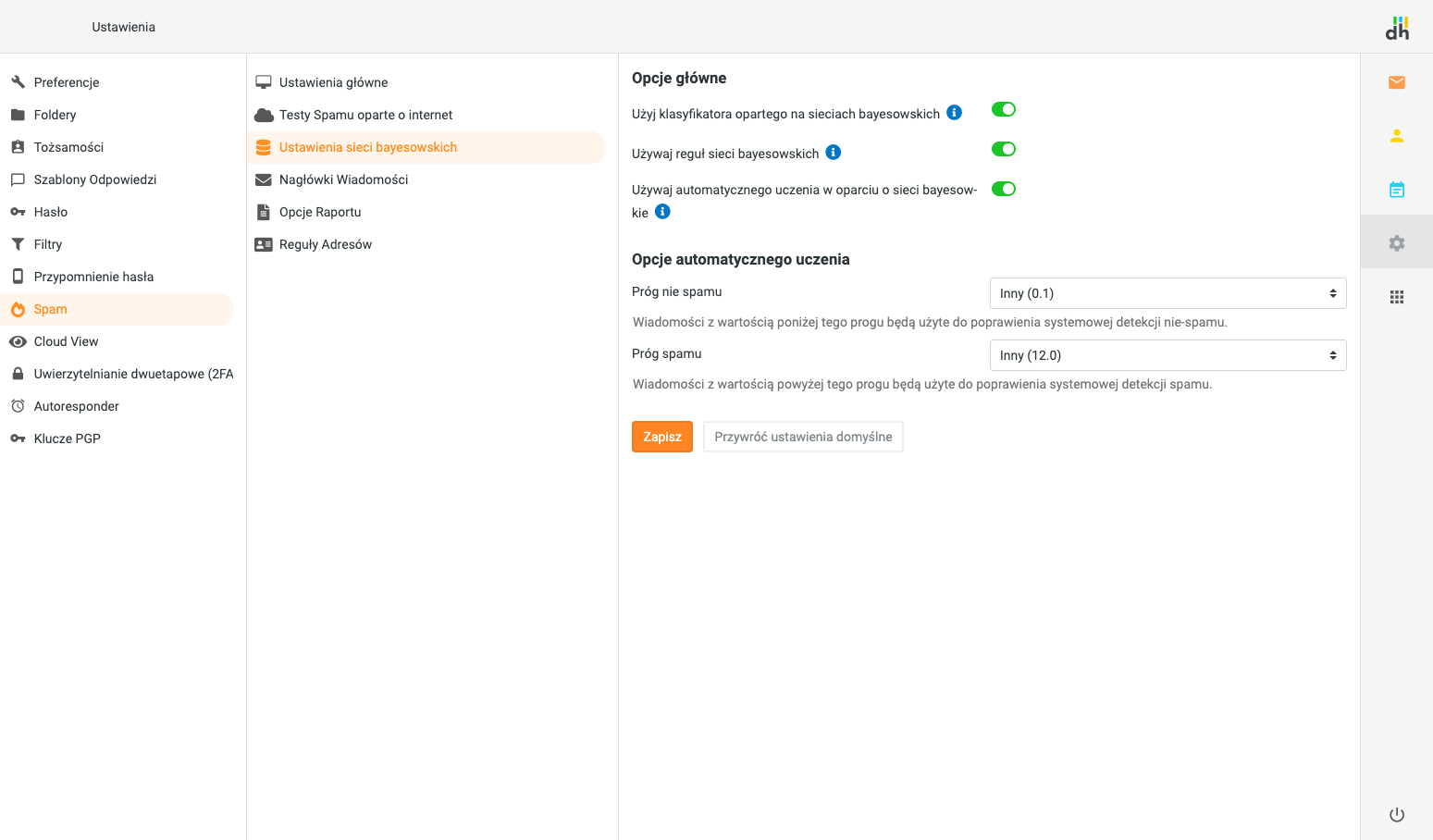Click the flame icon beside Spam
The height and width of the screenshot is (840, 1433).
click(18, 309)
